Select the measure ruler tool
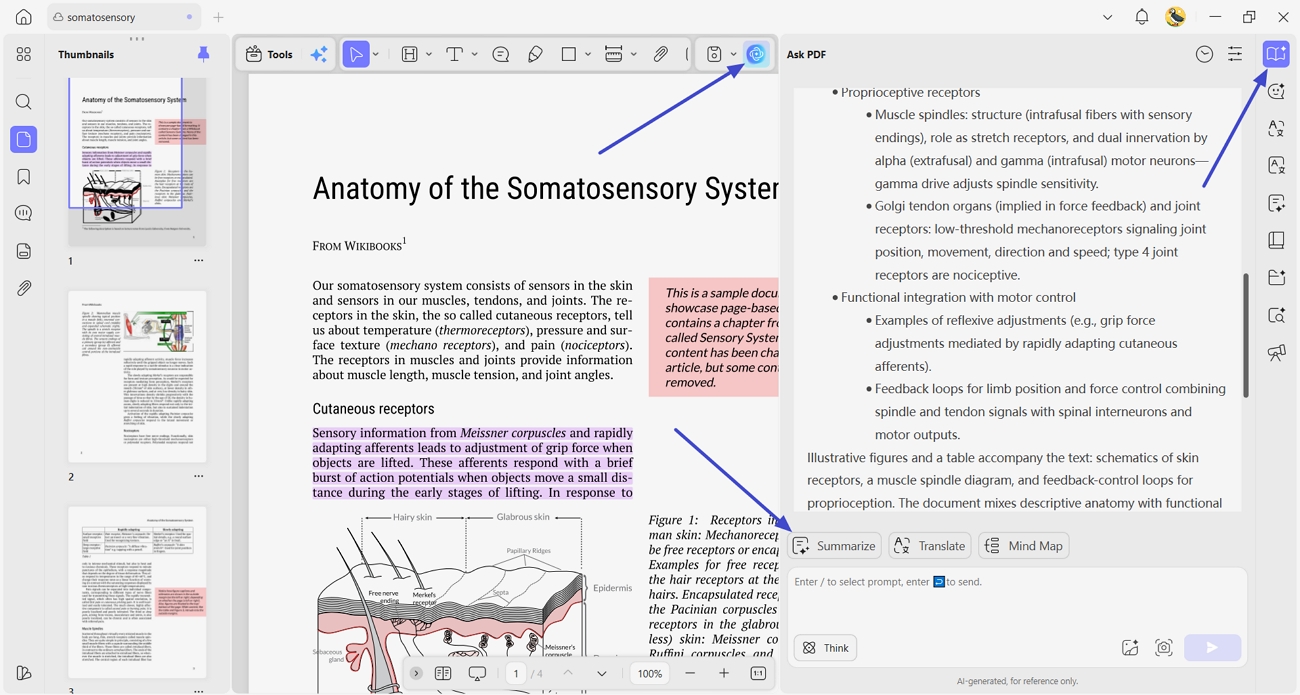Viewport: 1300px width, 695px height. (x=614, y=55)
